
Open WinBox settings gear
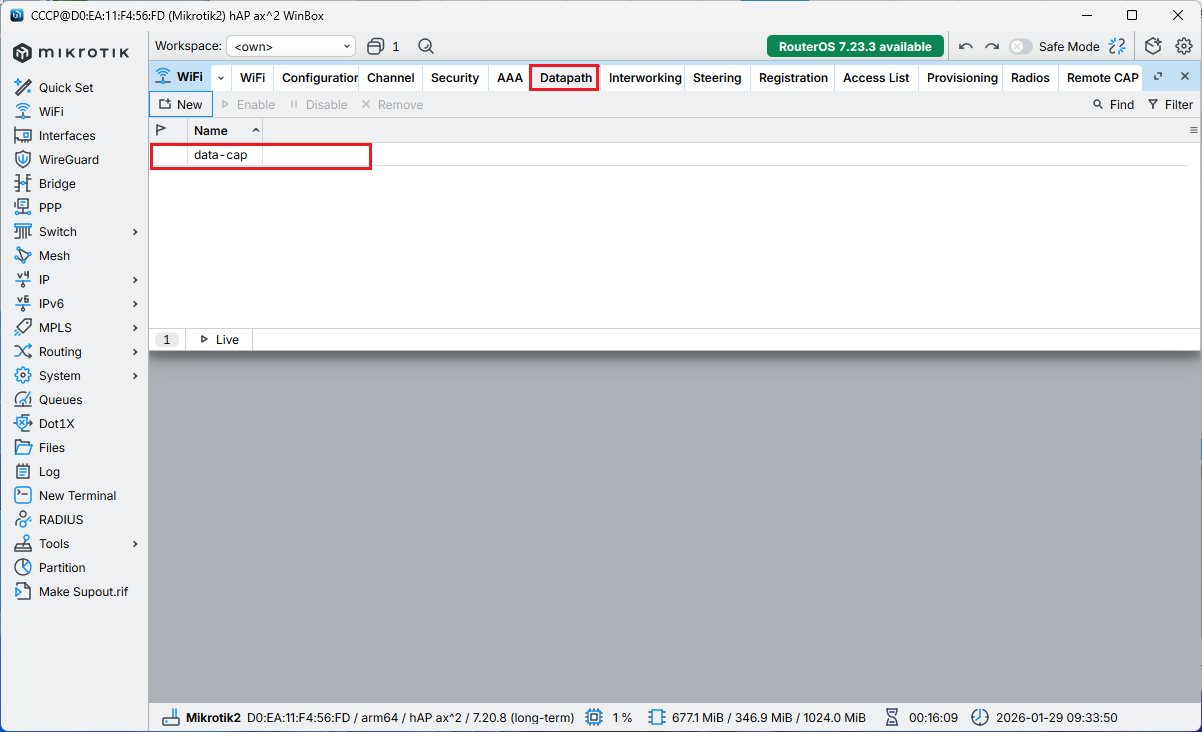tap(1183, 46)
